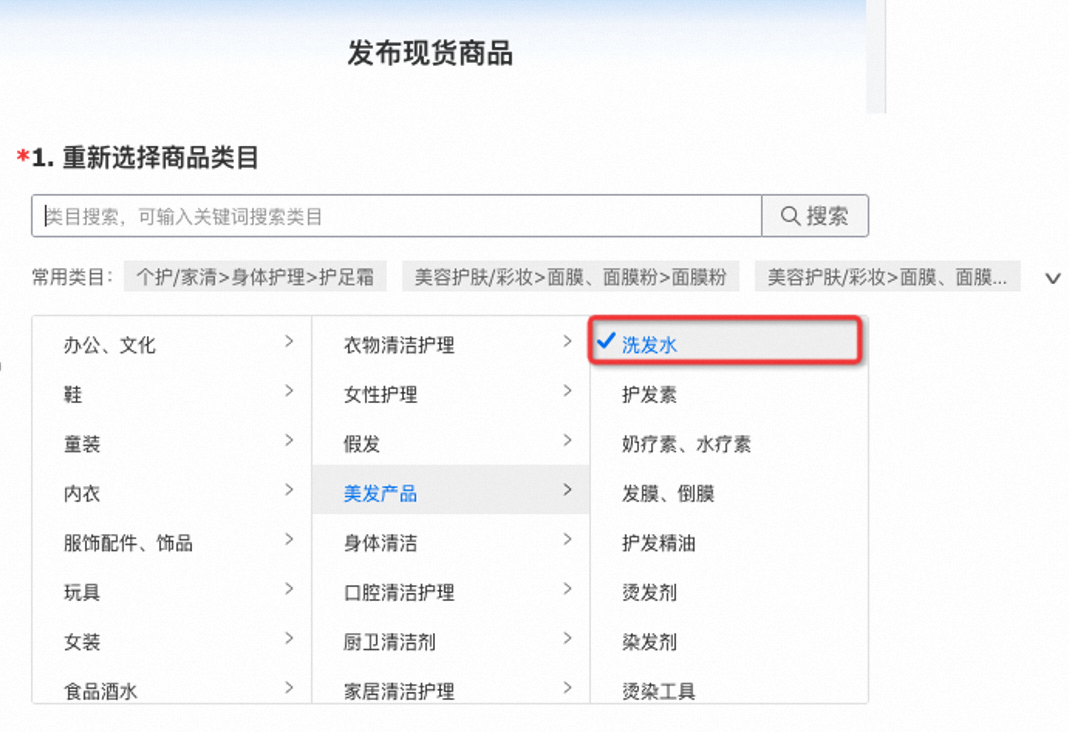Image resolution: width=1069 pixels, height=732 pixels.
Task: Click the search magnifier icon
Action: click(x=790, y=216)
